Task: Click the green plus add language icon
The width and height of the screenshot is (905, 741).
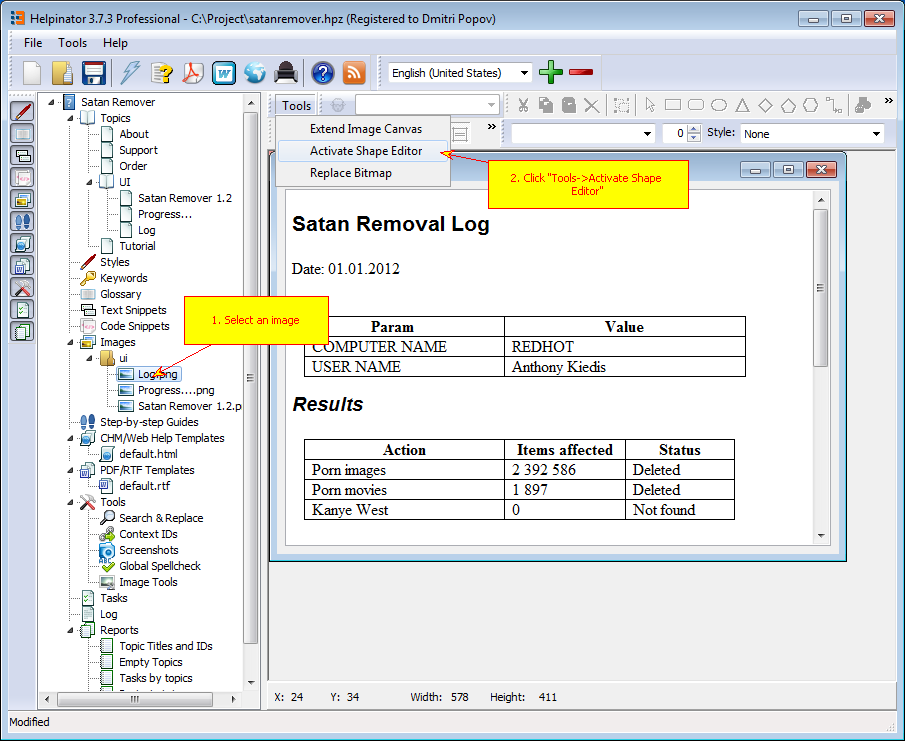Action: pyautogui.click(x=551, y=72)
